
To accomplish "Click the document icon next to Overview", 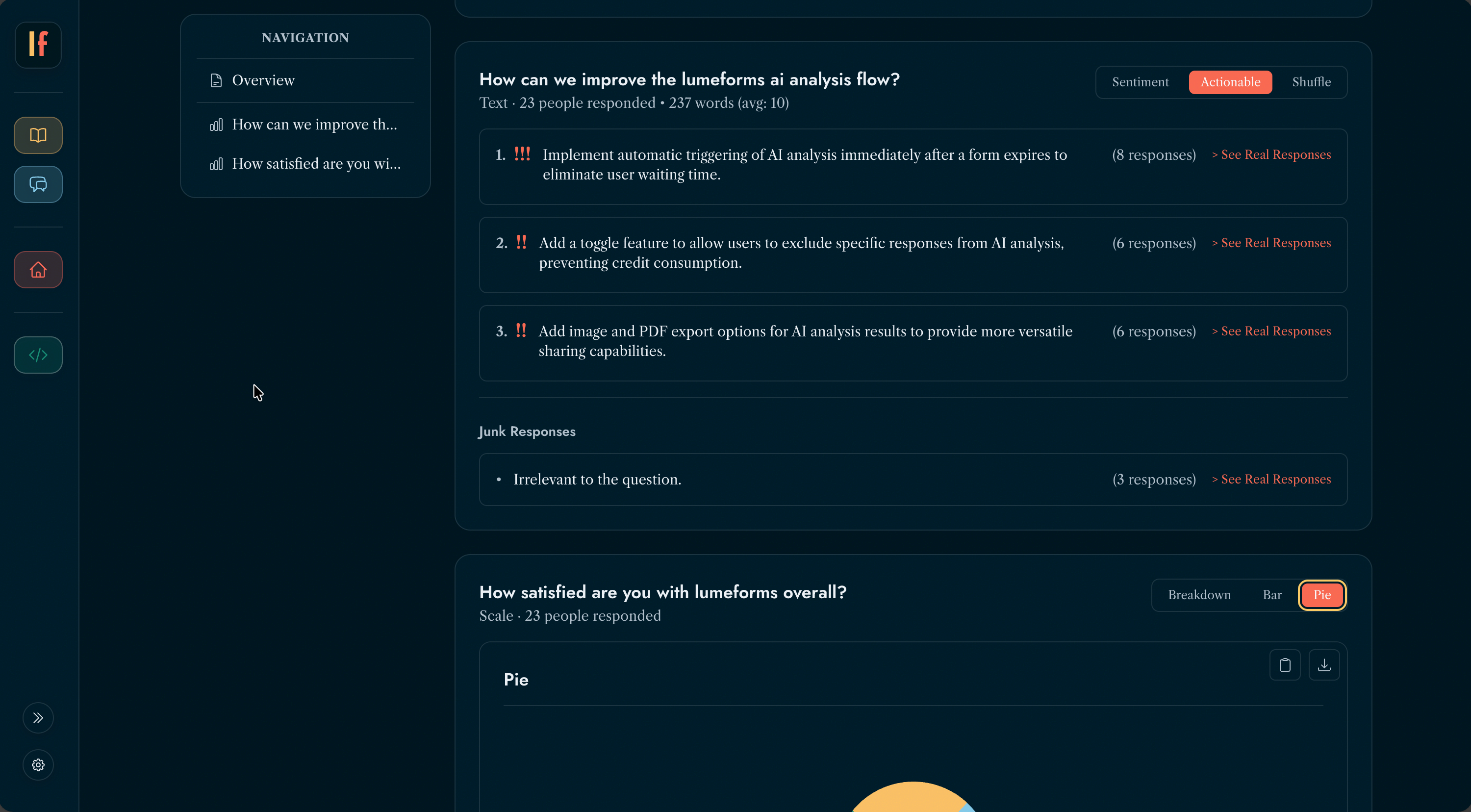I will (x=216, y=80).
